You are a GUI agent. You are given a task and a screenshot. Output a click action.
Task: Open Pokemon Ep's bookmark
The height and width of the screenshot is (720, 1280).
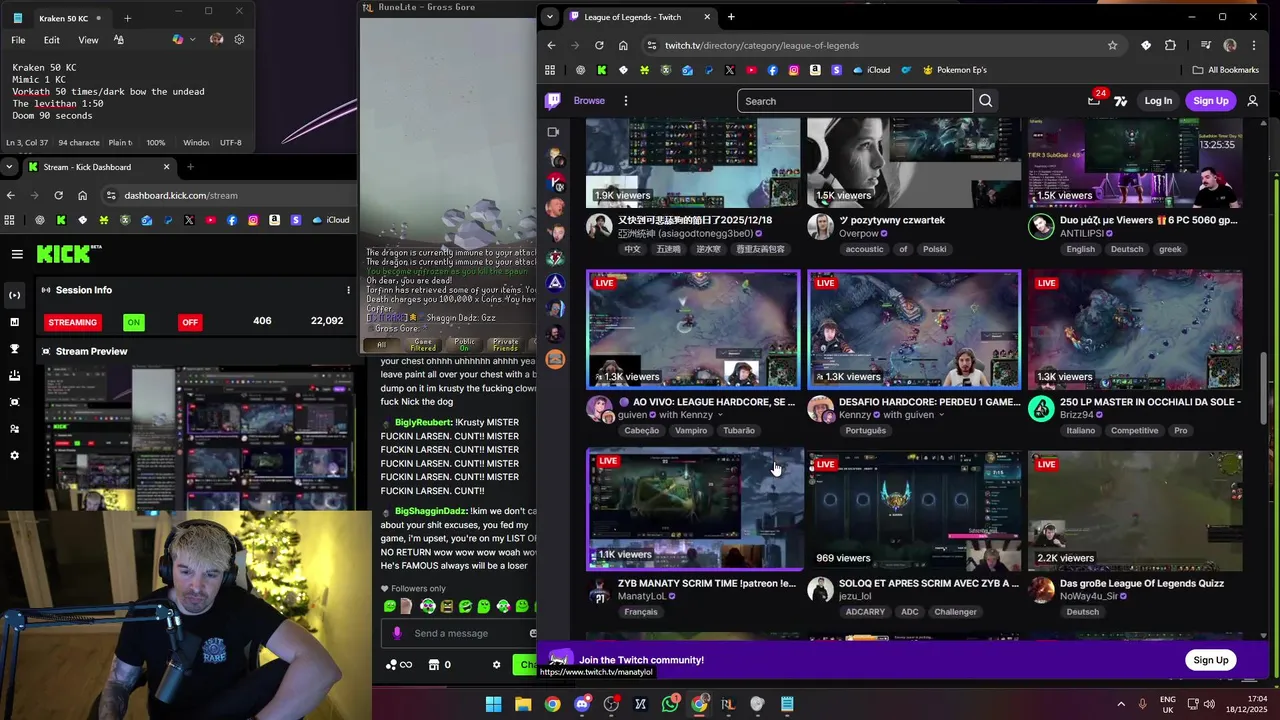(x=954, y=70)
